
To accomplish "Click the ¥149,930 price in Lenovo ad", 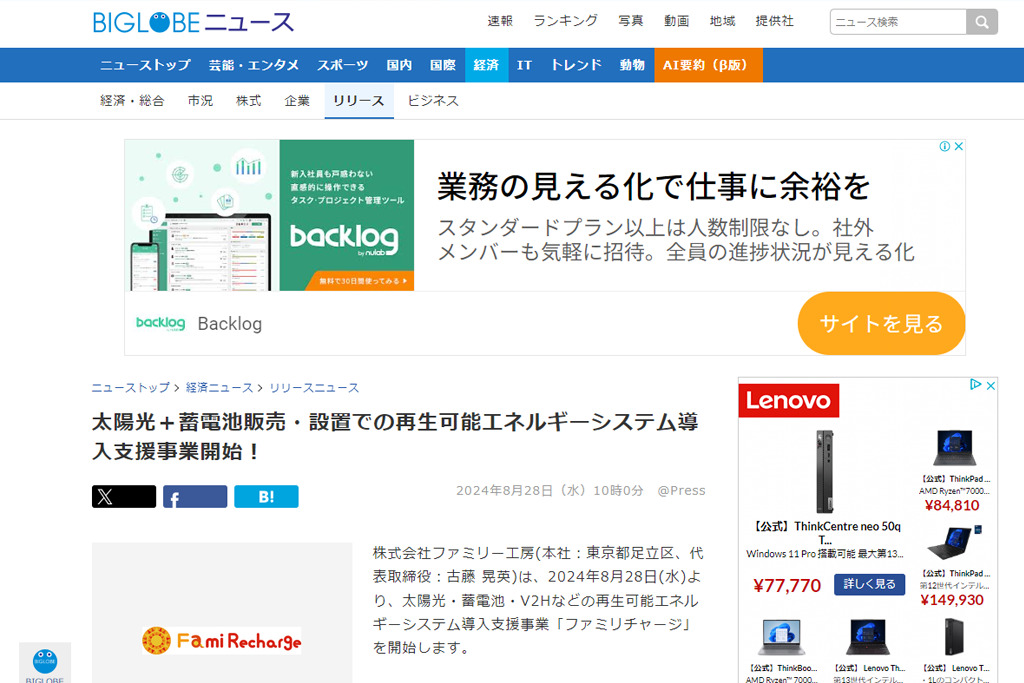I will pos(952,600).
